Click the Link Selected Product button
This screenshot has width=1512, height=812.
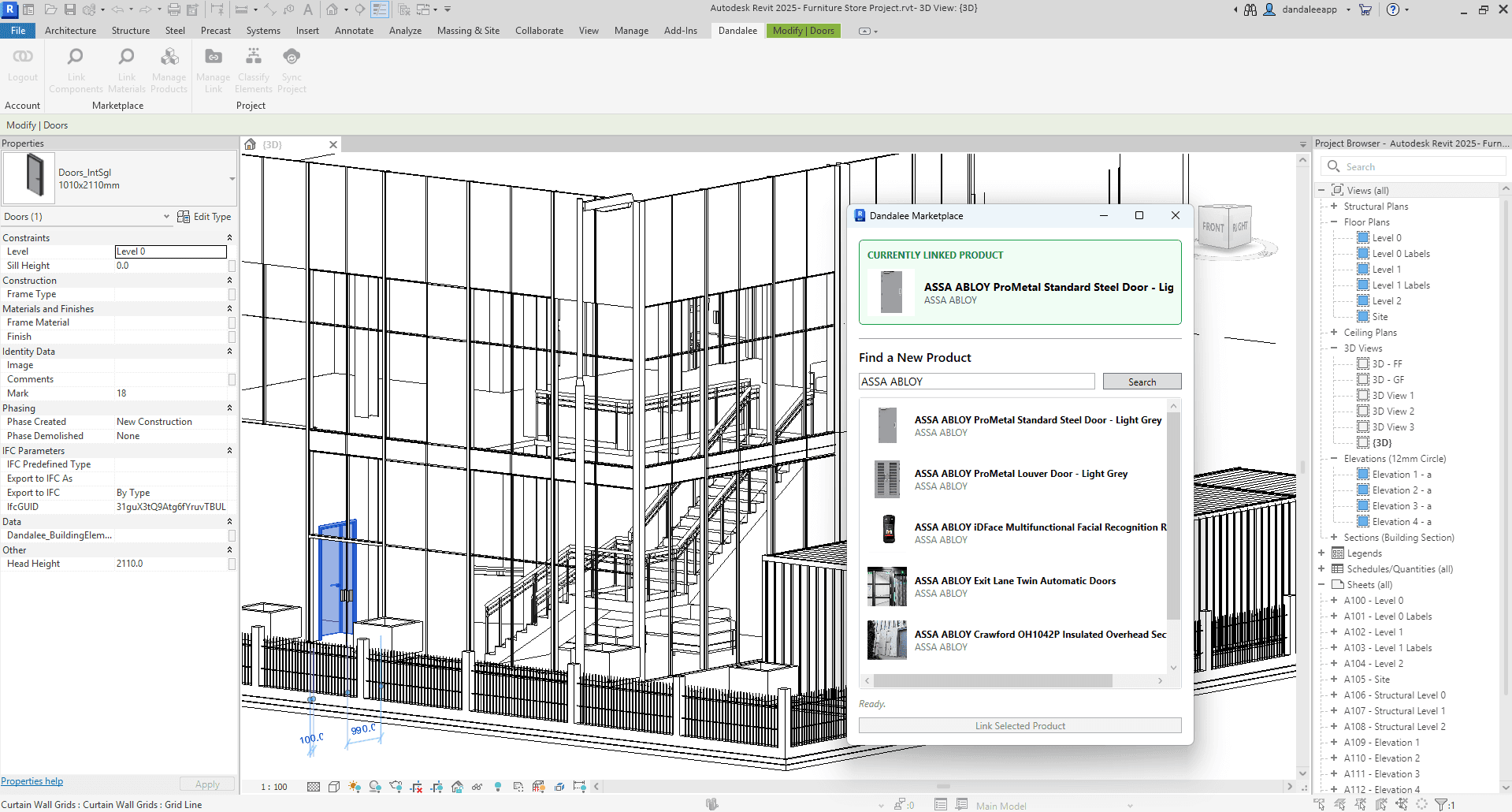[1020, 726]
